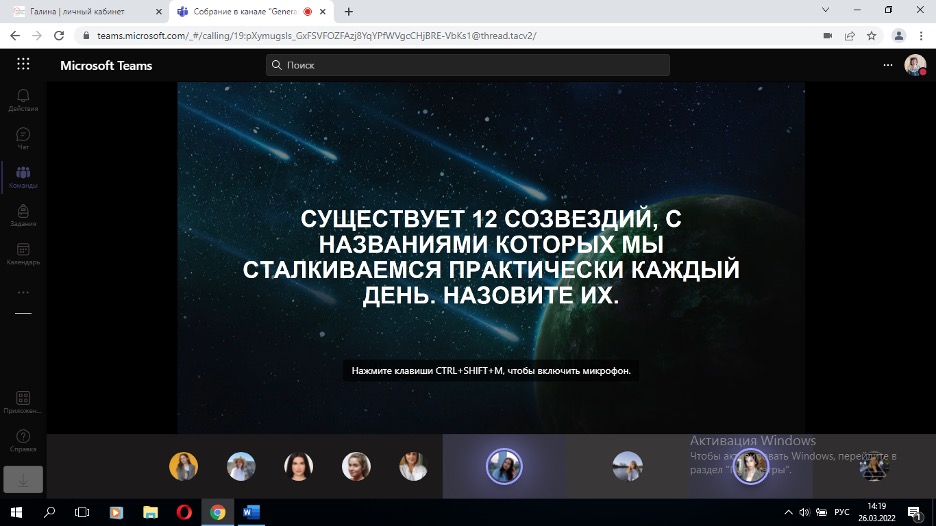Open the Действия activity feed in sidebar
This screenshot has width=936, height=526.
23,99
